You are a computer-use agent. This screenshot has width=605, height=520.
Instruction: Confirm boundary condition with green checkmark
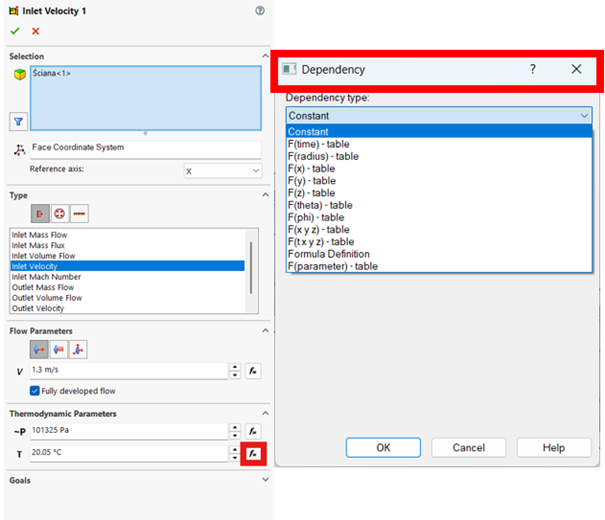(x=15, y=31)
